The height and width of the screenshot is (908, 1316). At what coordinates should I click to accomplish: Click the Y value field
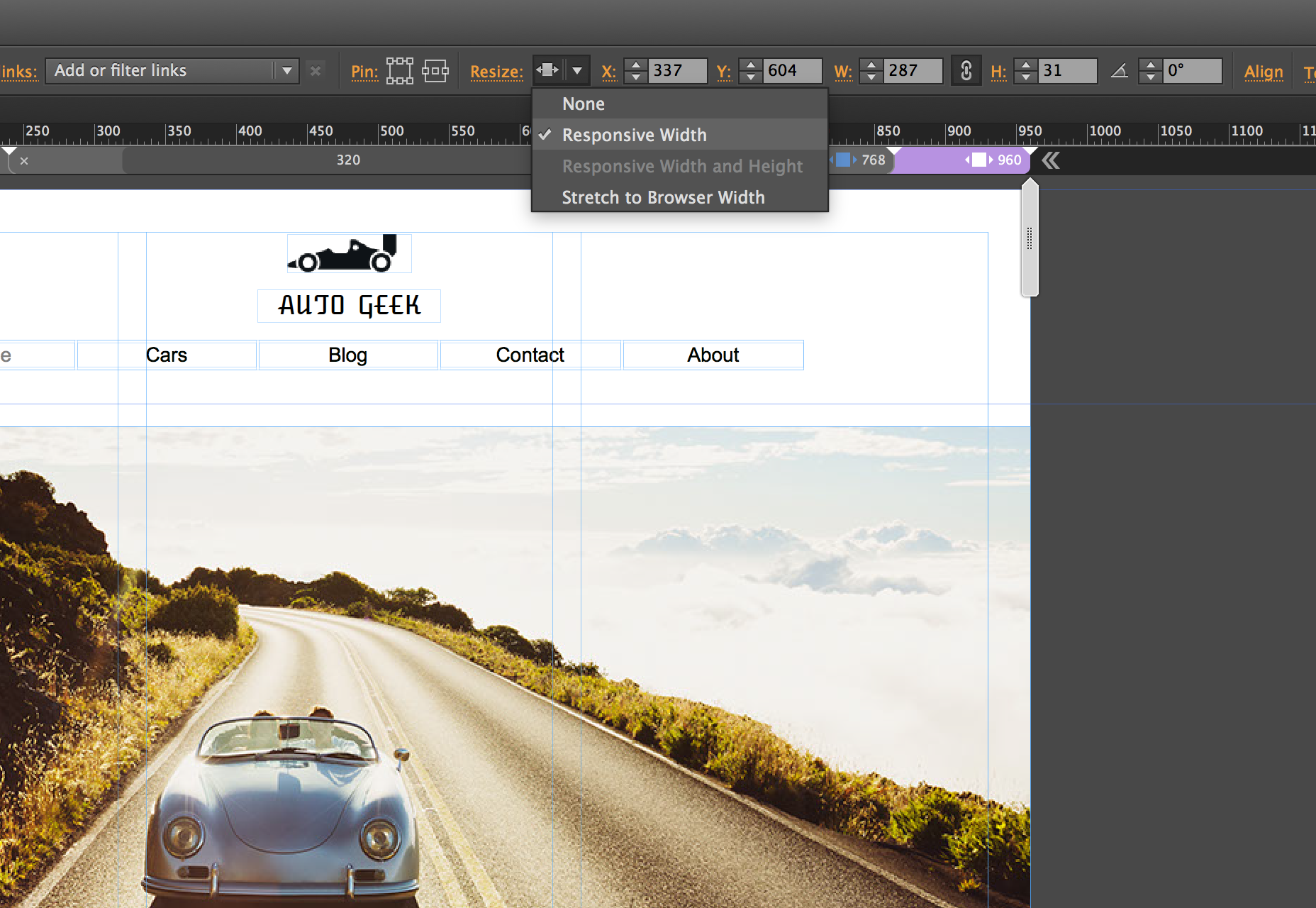pyautogui.click(x=793, y=70)
